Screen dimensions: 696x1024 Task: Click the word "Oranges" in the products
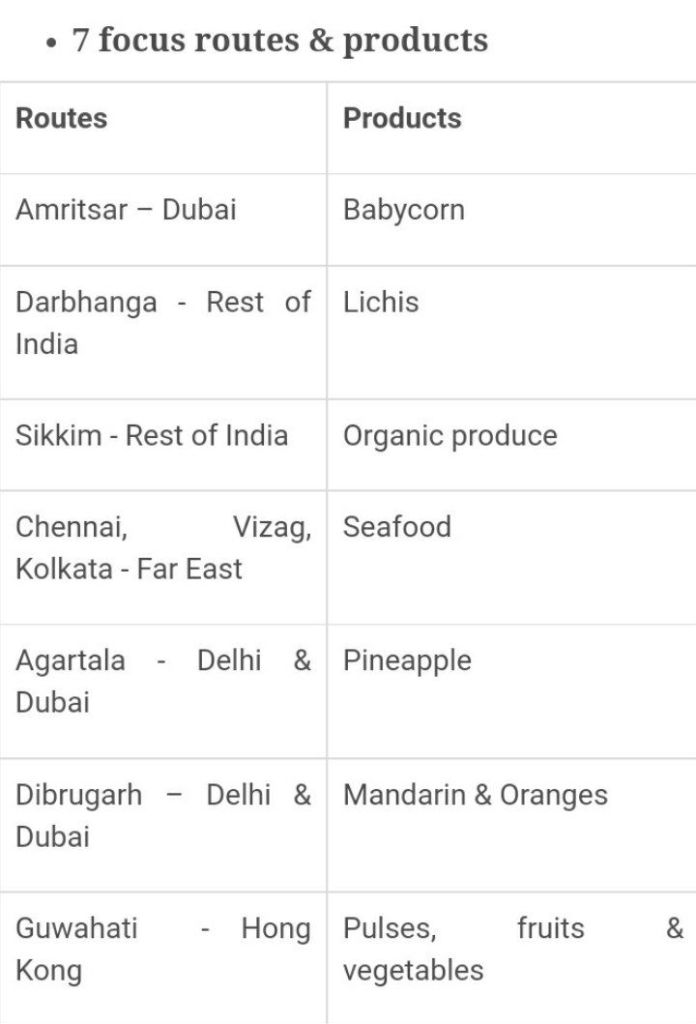554,796
